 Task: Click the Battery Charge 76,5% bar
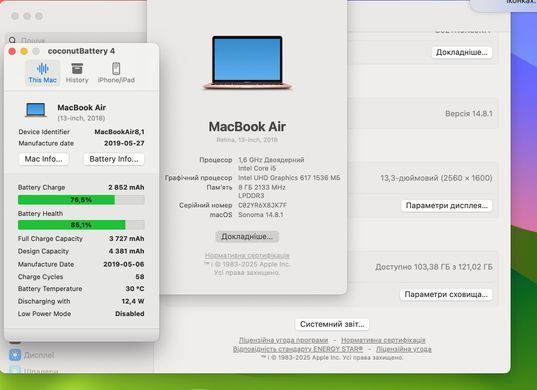[x=81, y=200]
